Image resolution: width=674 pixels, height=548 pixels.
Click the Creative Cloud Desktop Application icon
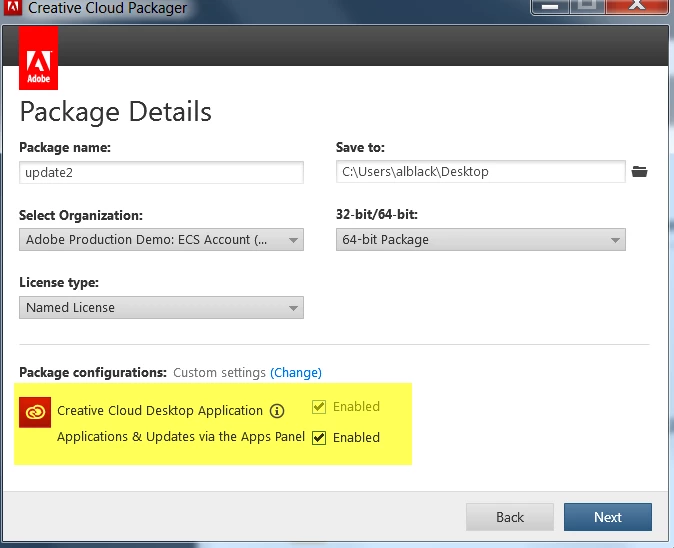35,412
